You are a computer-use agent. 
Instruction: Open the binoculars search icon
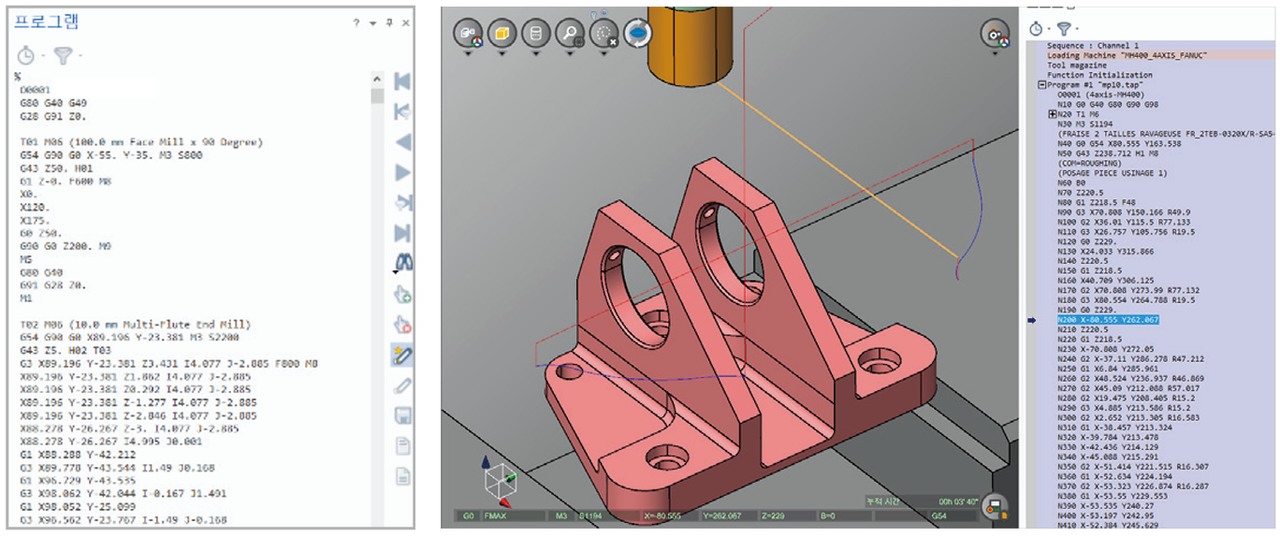point(403,262)
